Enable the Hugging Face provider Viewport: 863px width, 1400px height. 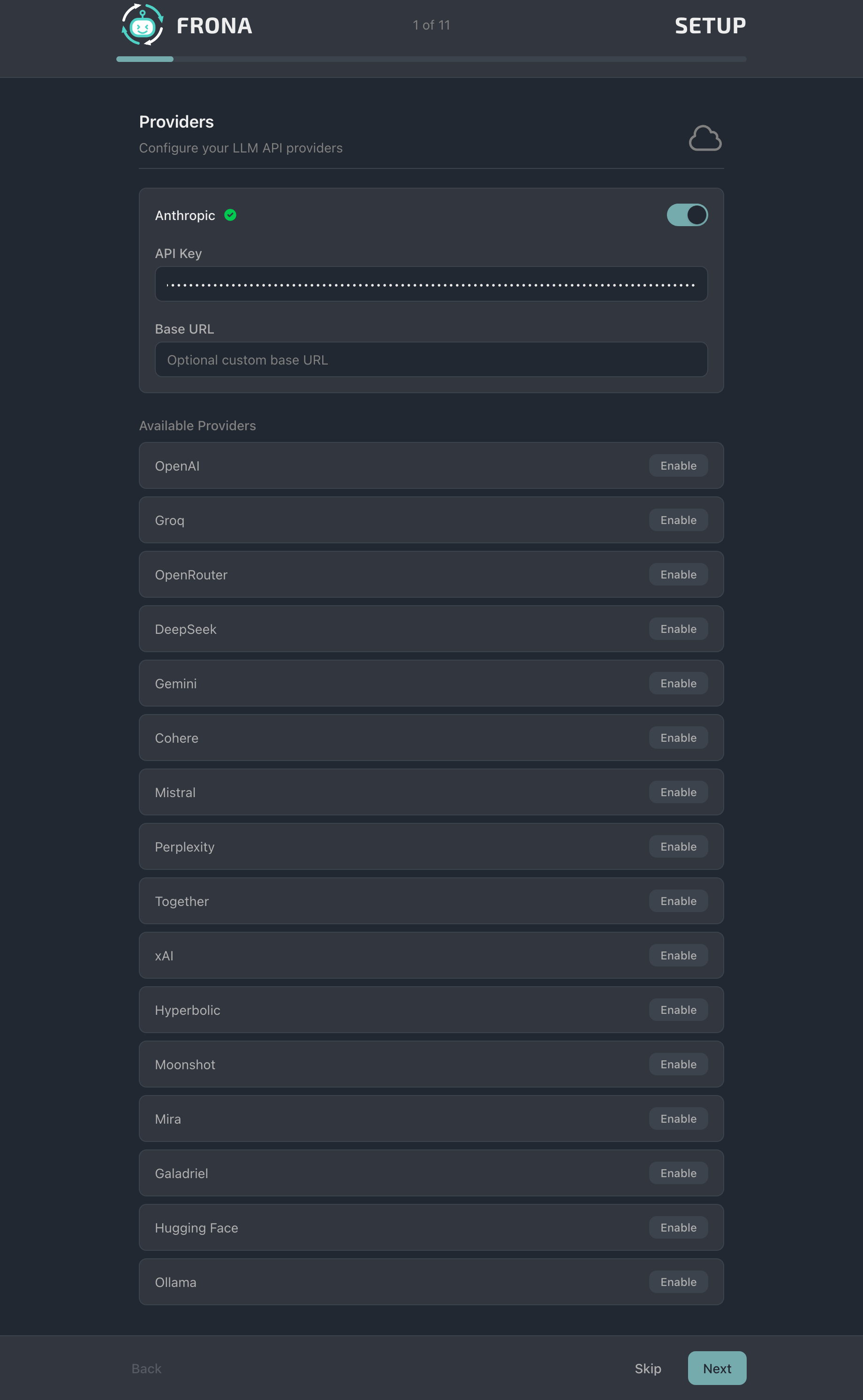coord(678,1227)
